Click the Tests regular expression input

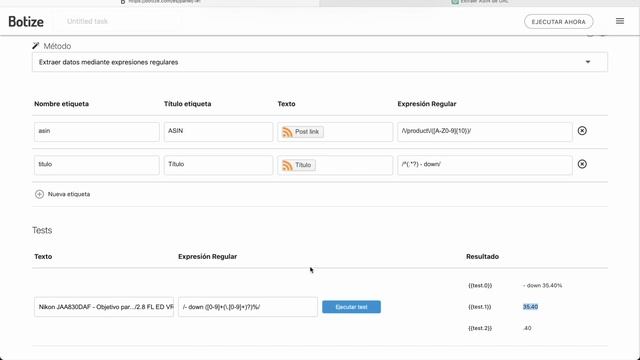click(x=248, y=307)
